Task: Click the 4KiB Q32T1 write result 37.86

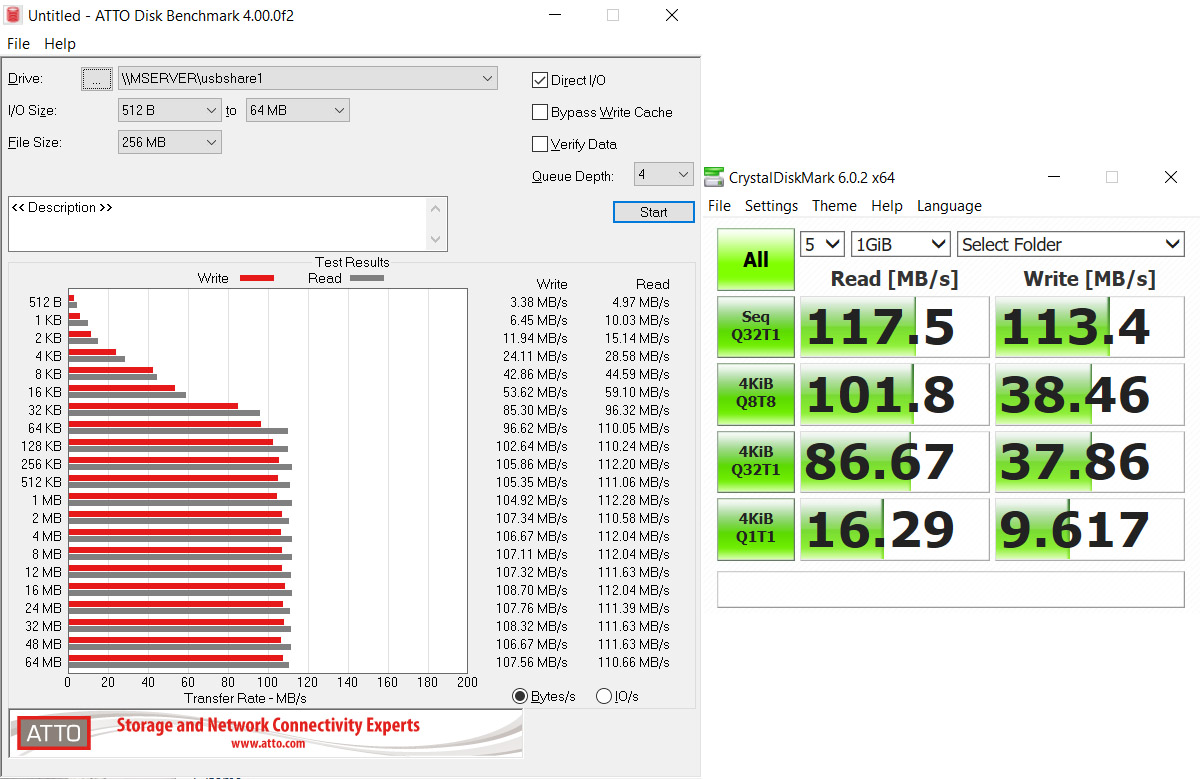Action: coord(1090,461)
